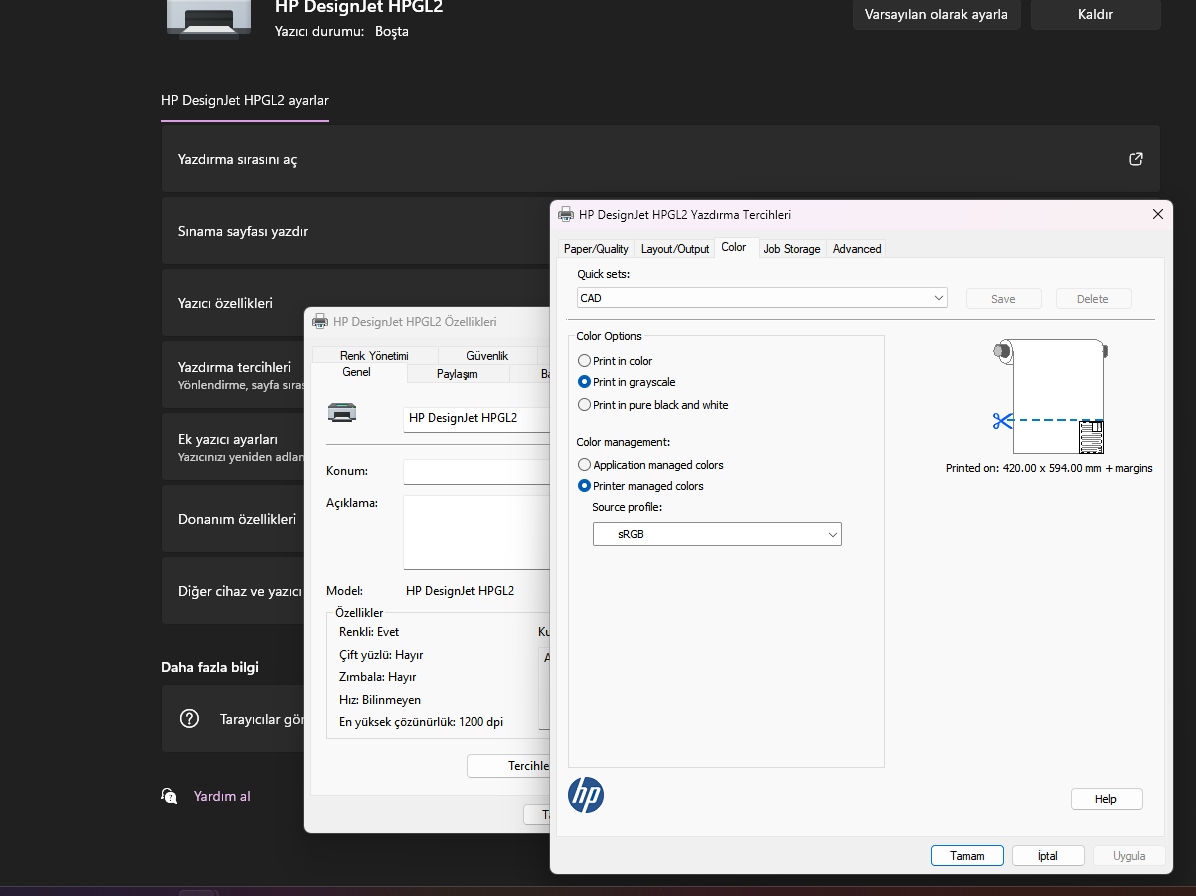
Task: Open the Job Storage tab
Action: click(x=792, y=249)
